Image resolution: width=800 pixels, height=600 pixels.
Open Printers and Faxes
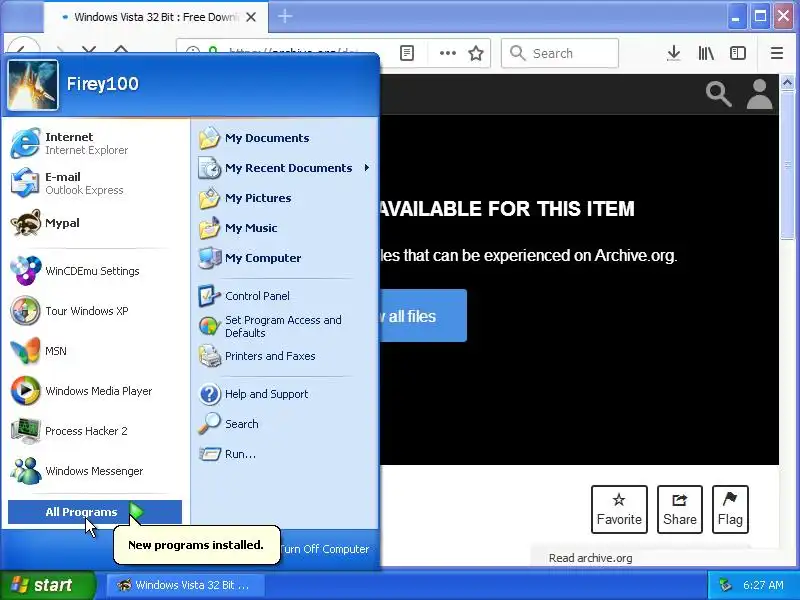[x=285, y=356]
